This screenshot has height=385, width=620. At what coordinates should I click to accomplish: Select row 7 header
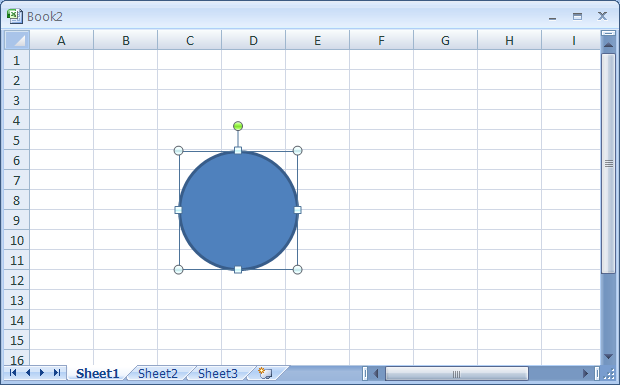click(17, 180)
